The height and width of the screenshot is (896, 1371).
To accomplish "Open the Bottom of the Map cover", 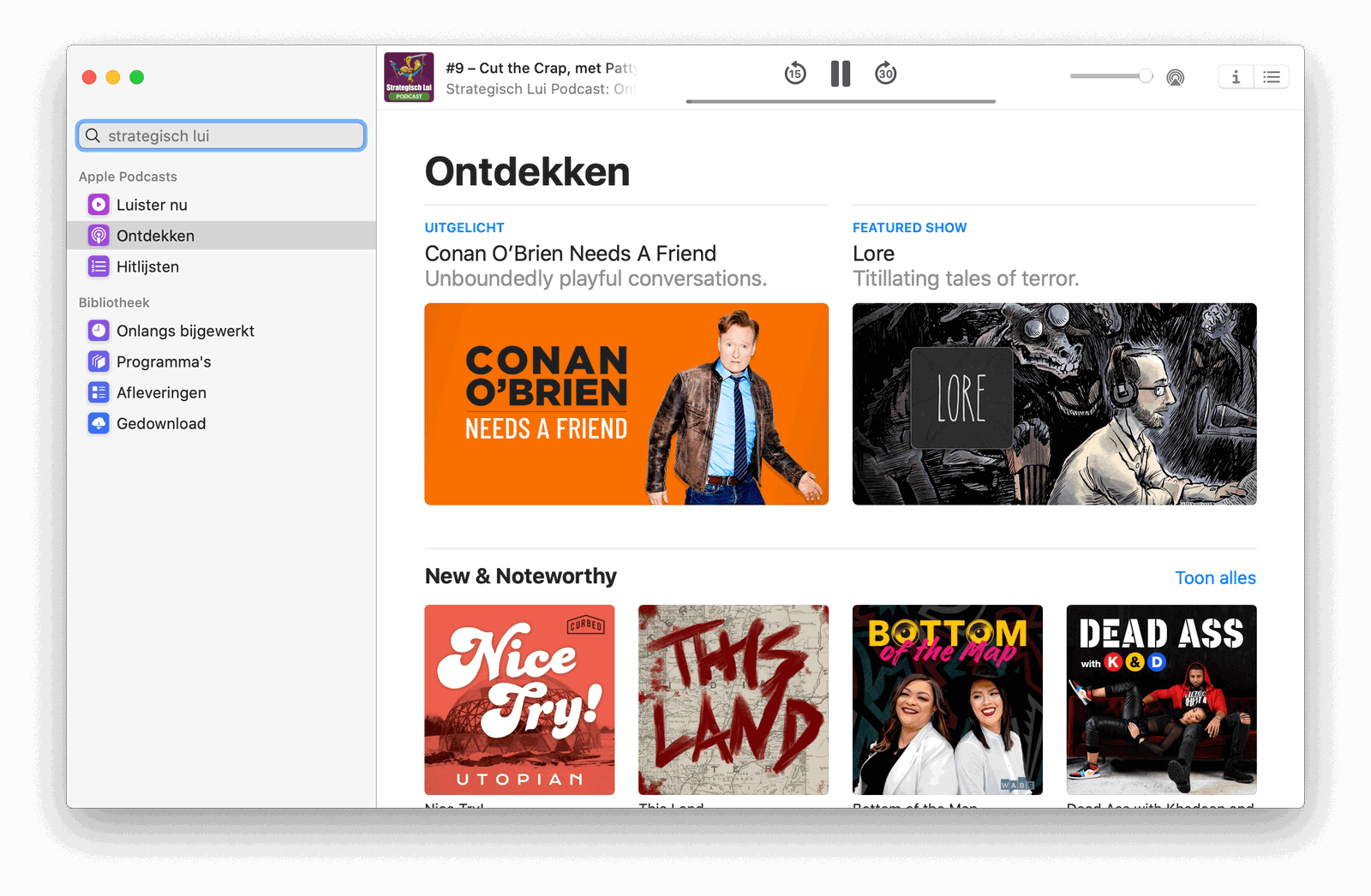I will pyautogui.click(x=948, y=700).
